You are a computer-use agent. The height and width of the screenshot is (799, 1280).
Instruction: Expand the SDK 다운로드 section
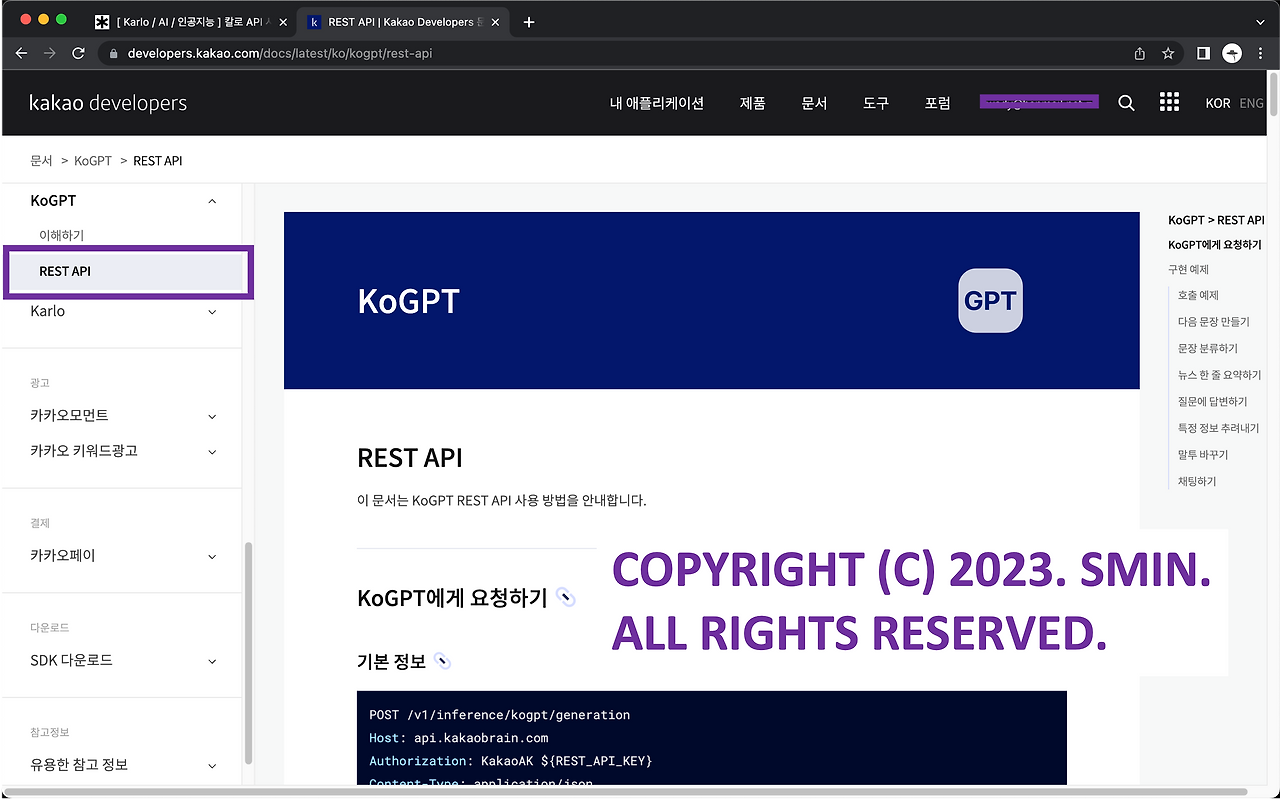click(x=212, y=661)
